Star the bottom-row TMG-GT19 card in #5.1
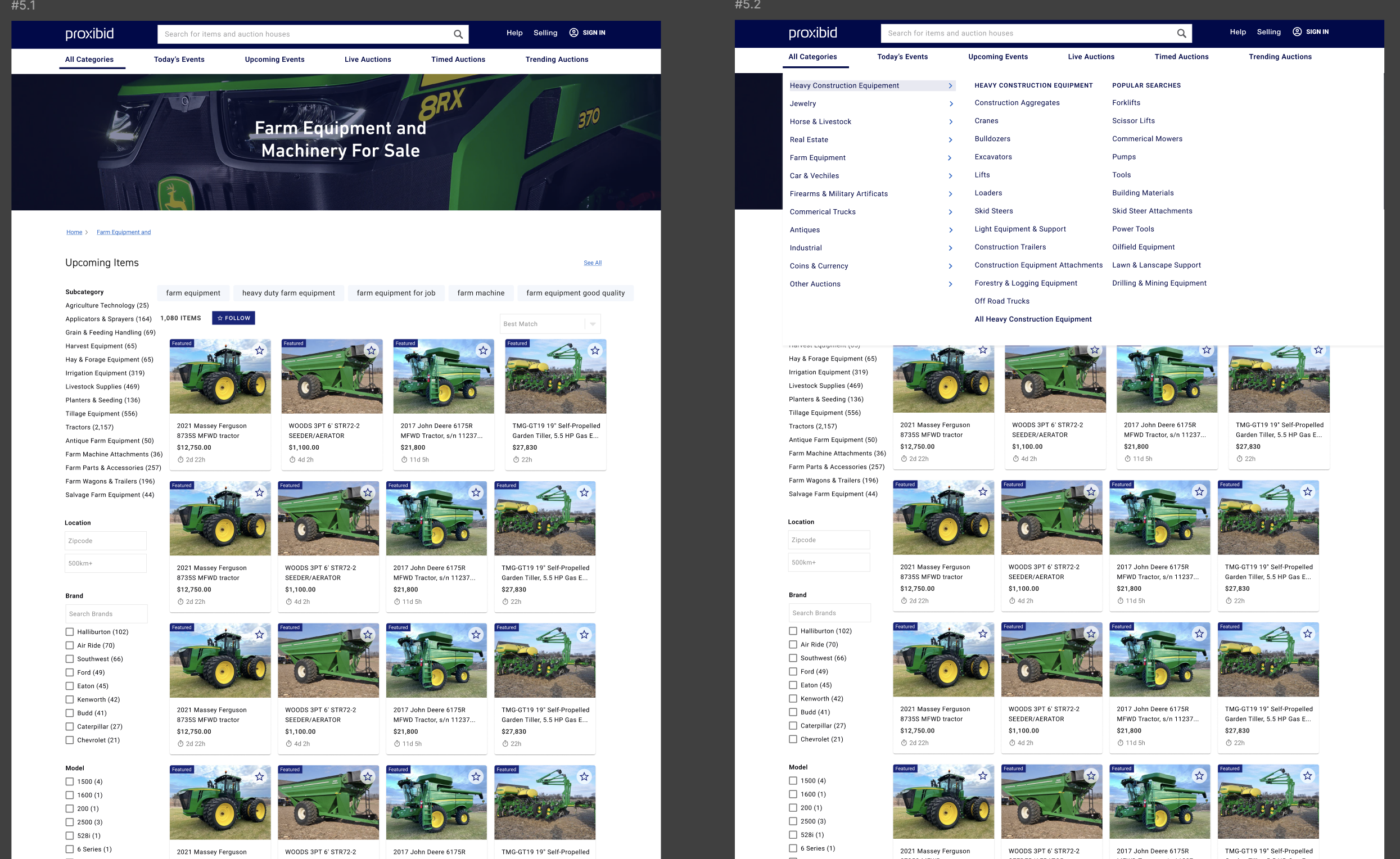1400x859 pixels. click(584, 776)
